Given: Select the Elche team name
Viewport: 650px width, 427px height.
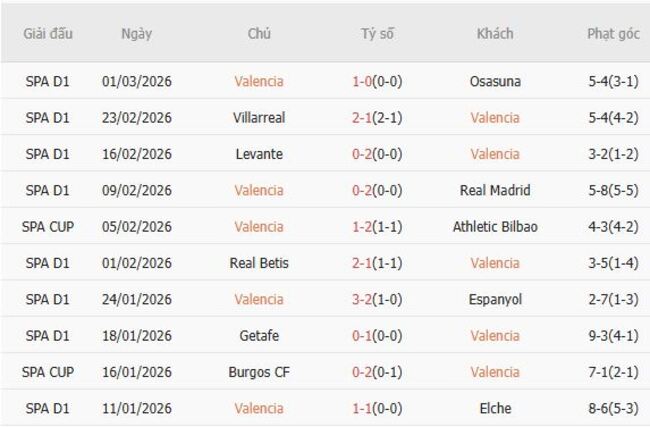Looking at the screenshot, I should (495, 408).
